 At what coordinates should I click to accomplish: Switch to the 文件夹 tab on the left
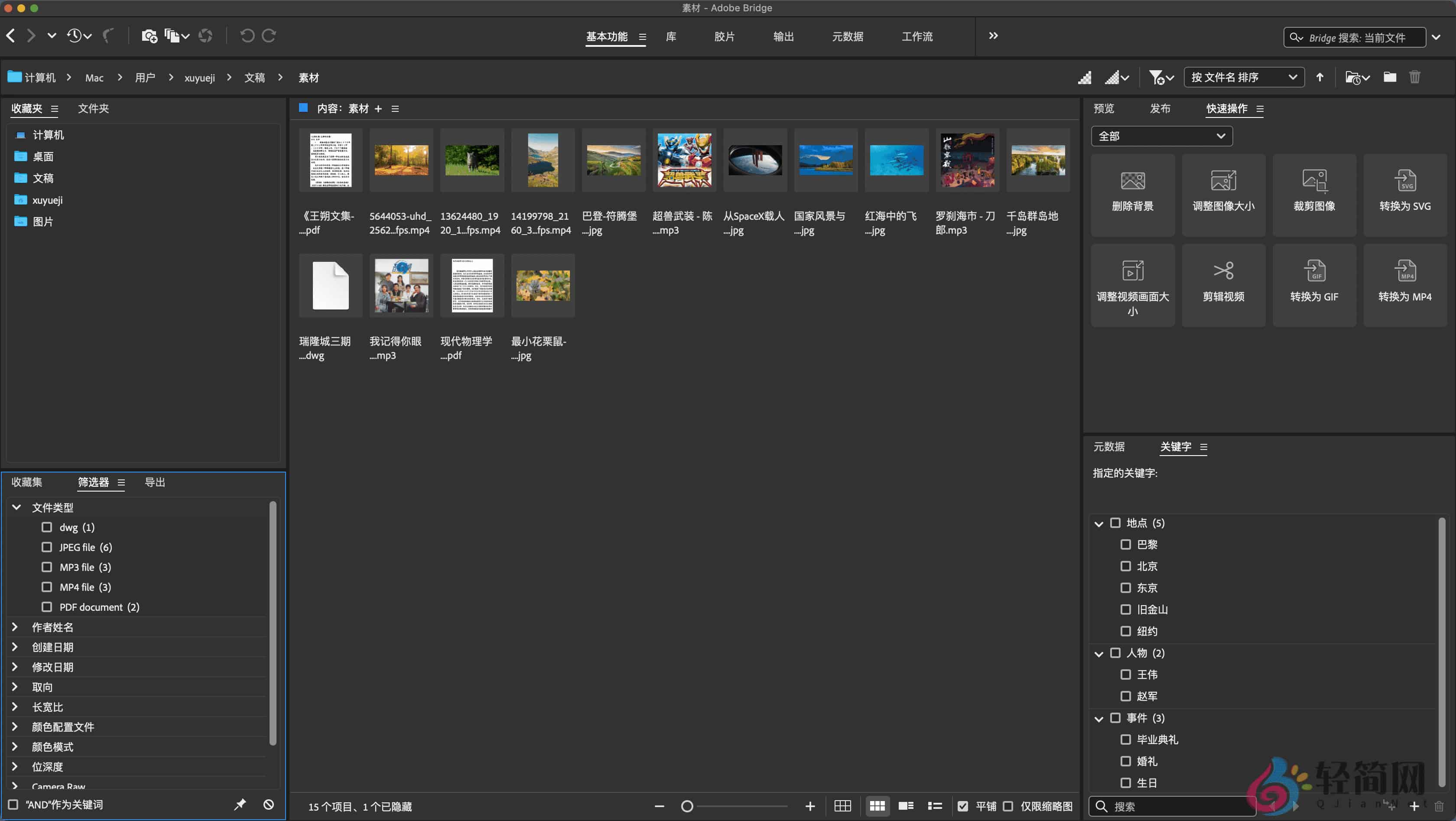click(94, 108)
